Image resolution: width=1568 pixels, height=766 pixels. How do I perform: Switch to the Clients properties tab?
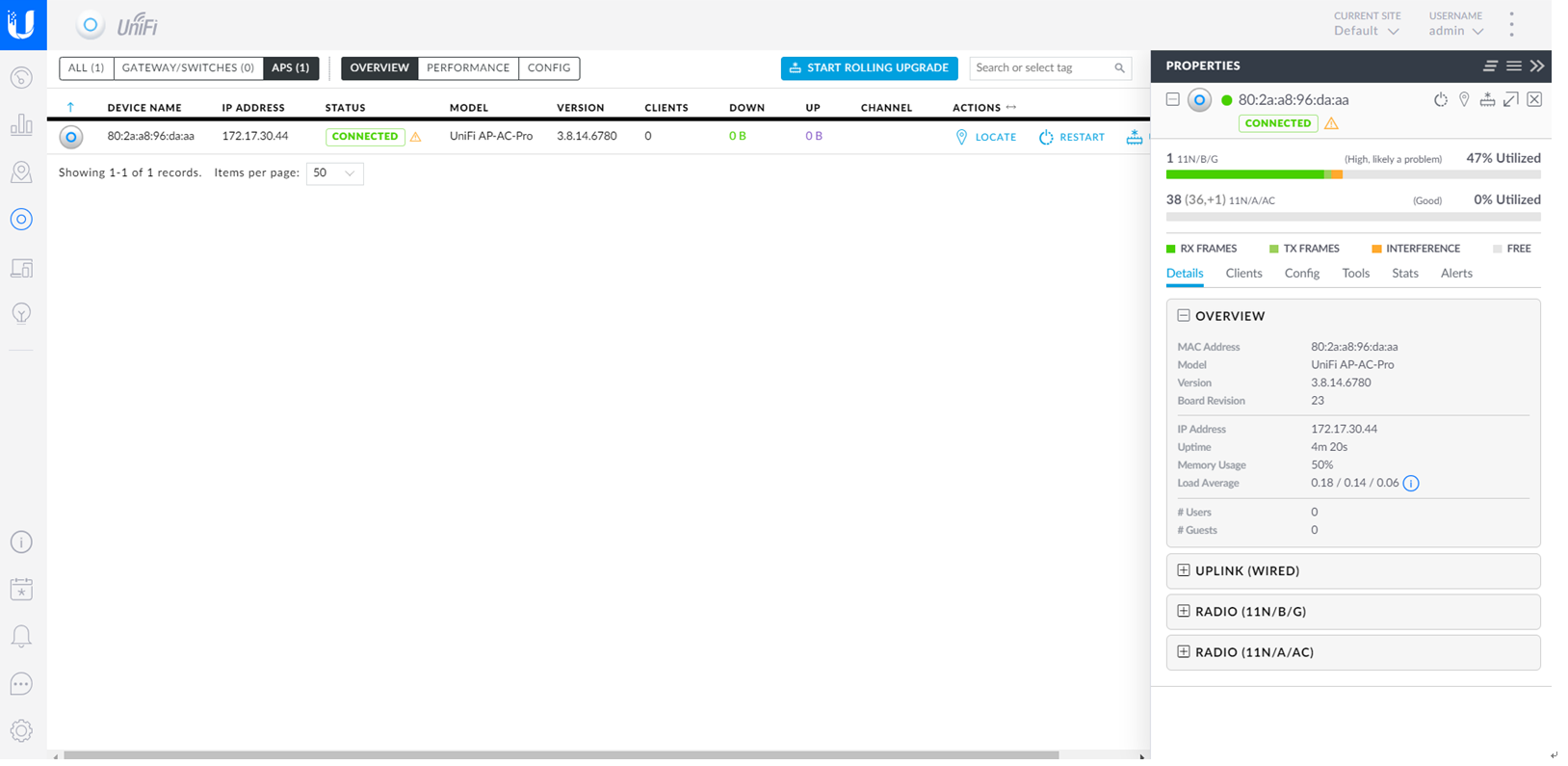point(1243,274)
